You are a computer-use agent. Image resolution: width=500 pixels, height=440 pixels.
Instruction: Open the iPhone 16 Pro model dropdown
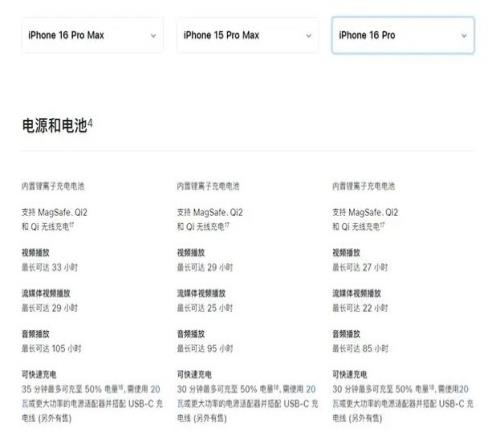(x=403, y=35)
